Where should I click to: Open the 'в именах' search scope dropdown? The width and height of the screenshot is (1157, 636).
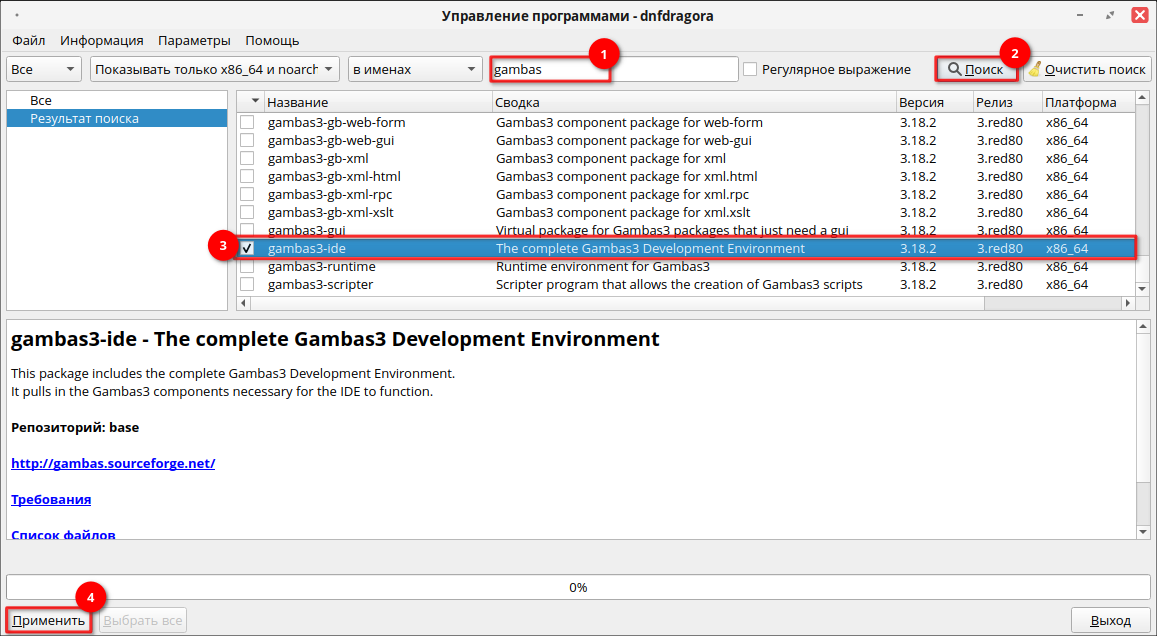(x=415, y=69)
